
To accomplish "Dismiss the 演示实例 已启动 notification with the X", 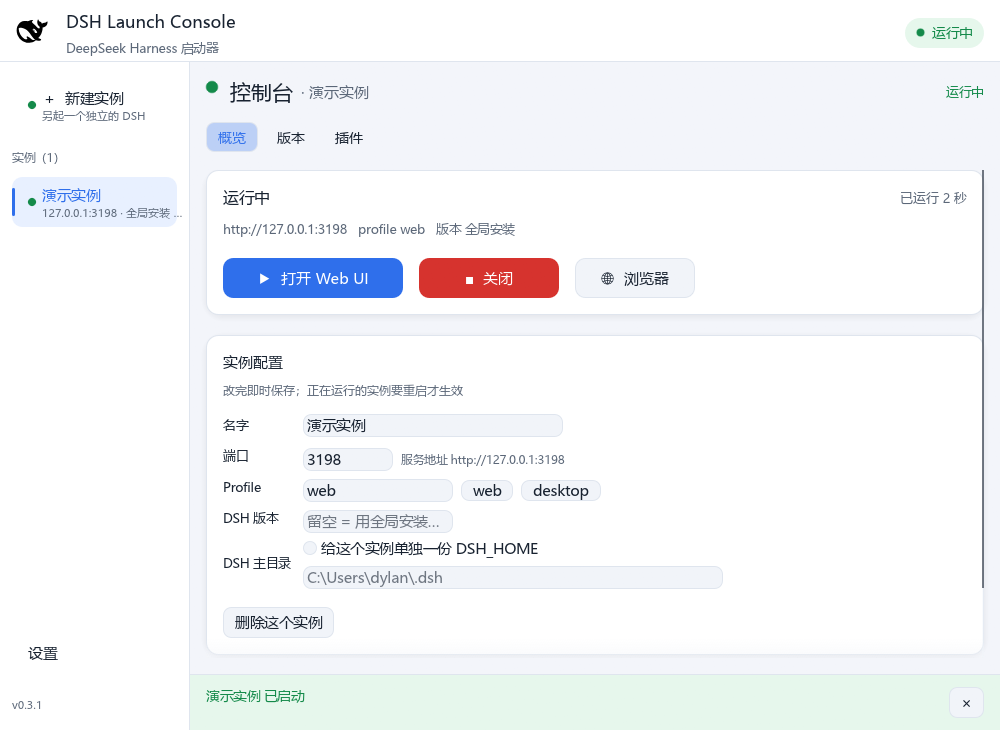I will pos(966,703).
